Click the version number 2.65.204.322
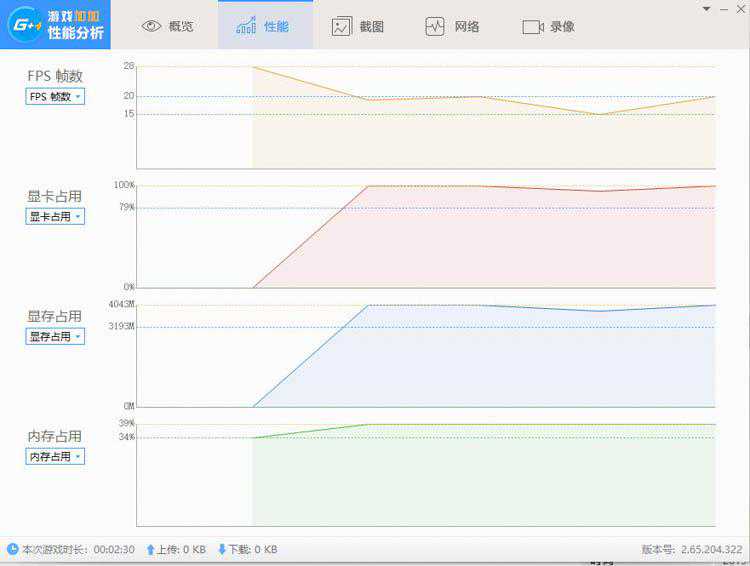The width and height of the screenshot is (750, 566). [711, 549]
